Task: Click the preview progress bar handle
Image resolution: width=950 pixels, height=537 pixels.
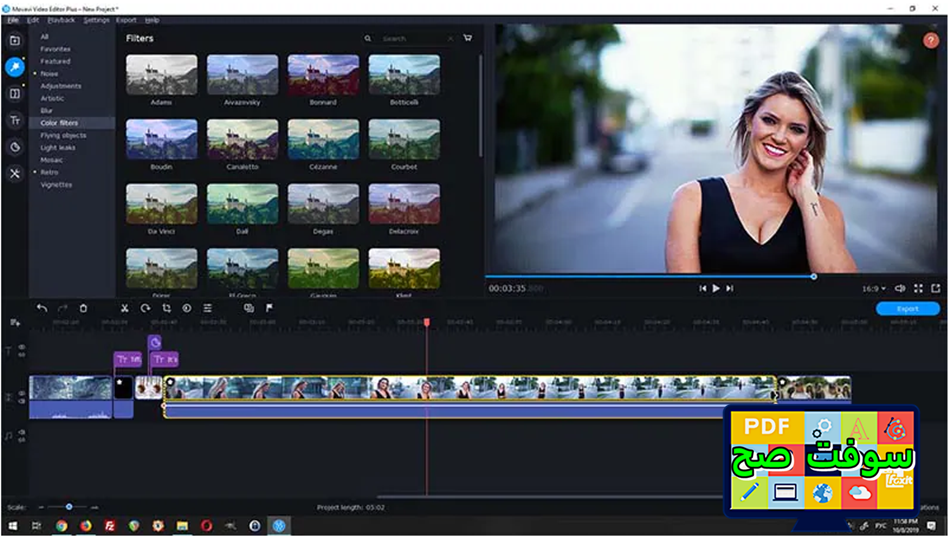Action: 814,276
